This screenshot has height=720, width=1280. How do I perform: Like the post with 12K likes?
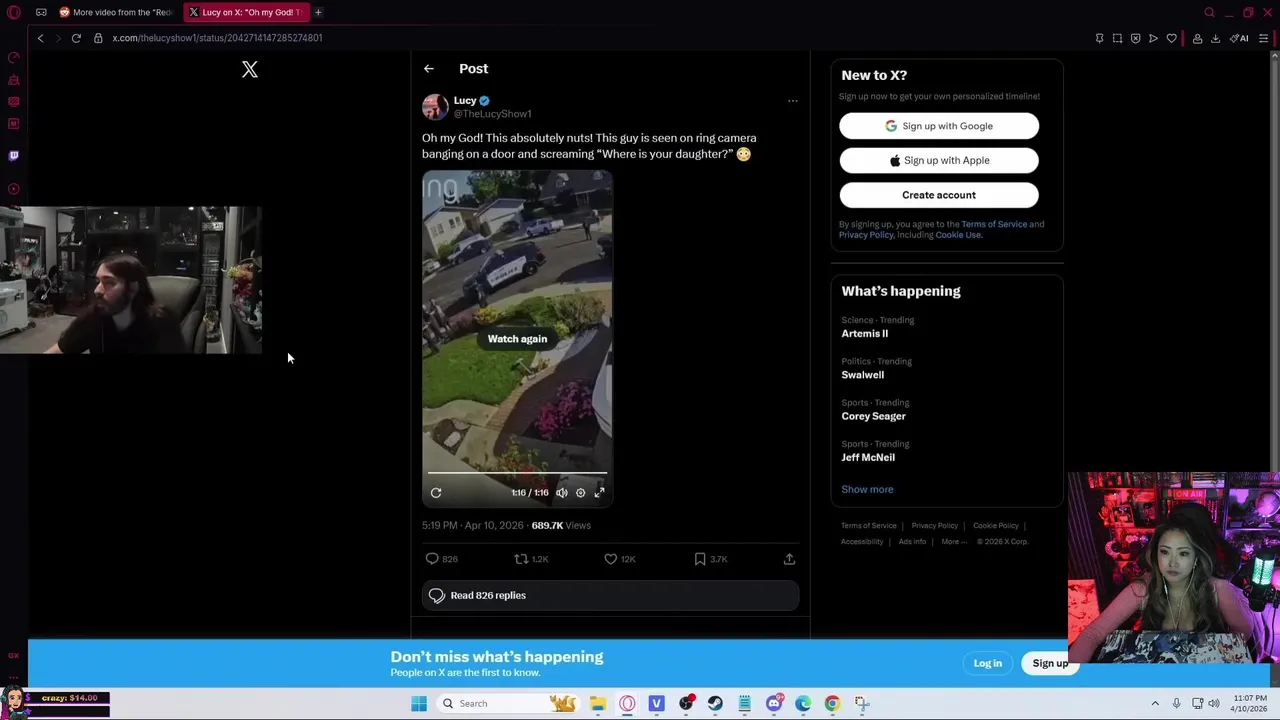pyautogui.click(x=620, y=559)
